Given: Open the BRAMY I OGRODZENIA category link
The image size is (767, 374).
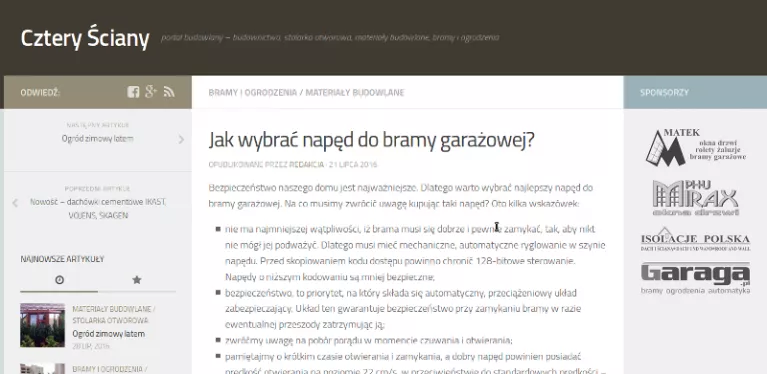Looking at the screenshot, I should click(252, 92).
